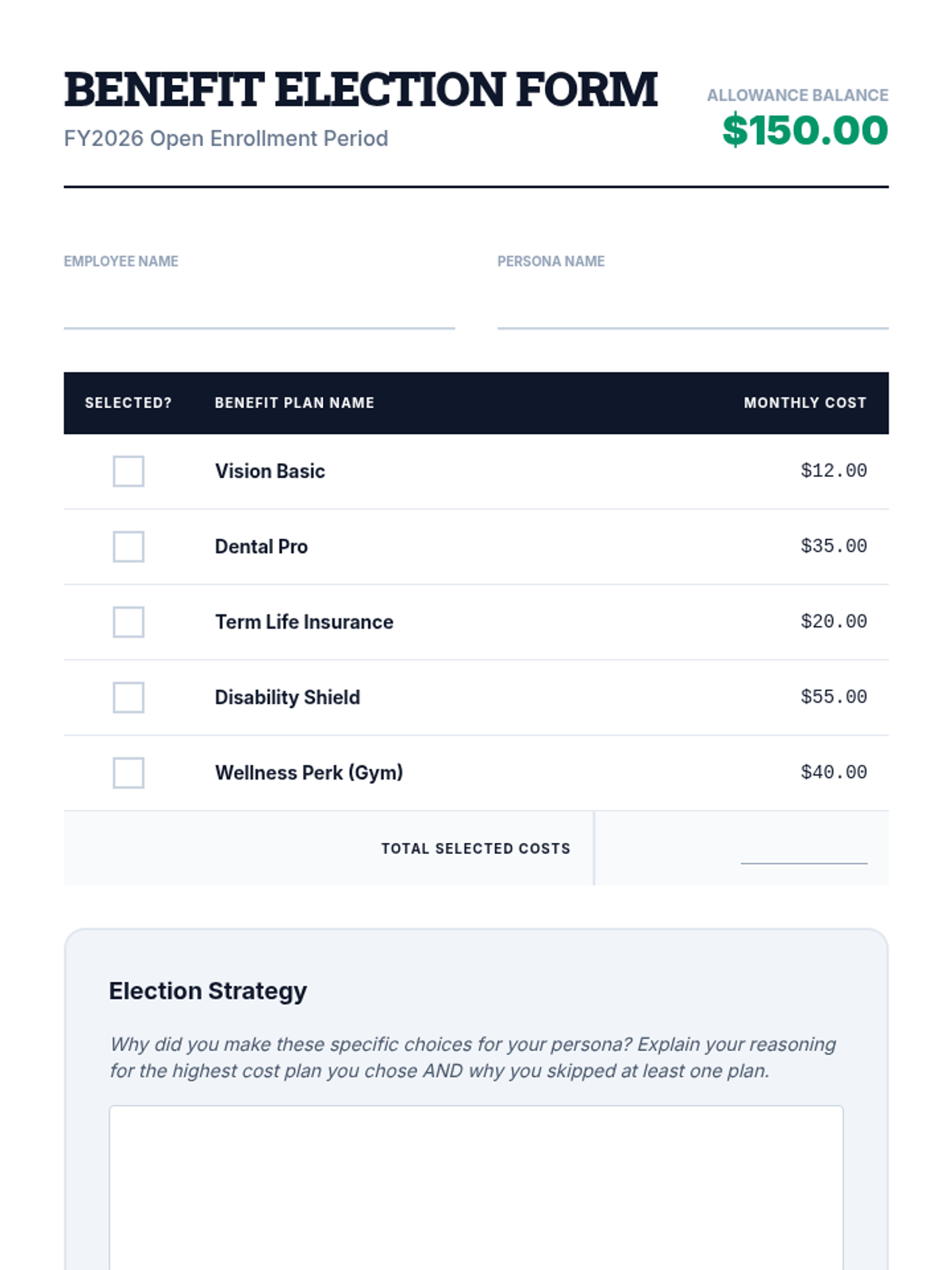Select the Selected? column header
The width and height of the screenshot is (952, 1270).
coord(129,402)
